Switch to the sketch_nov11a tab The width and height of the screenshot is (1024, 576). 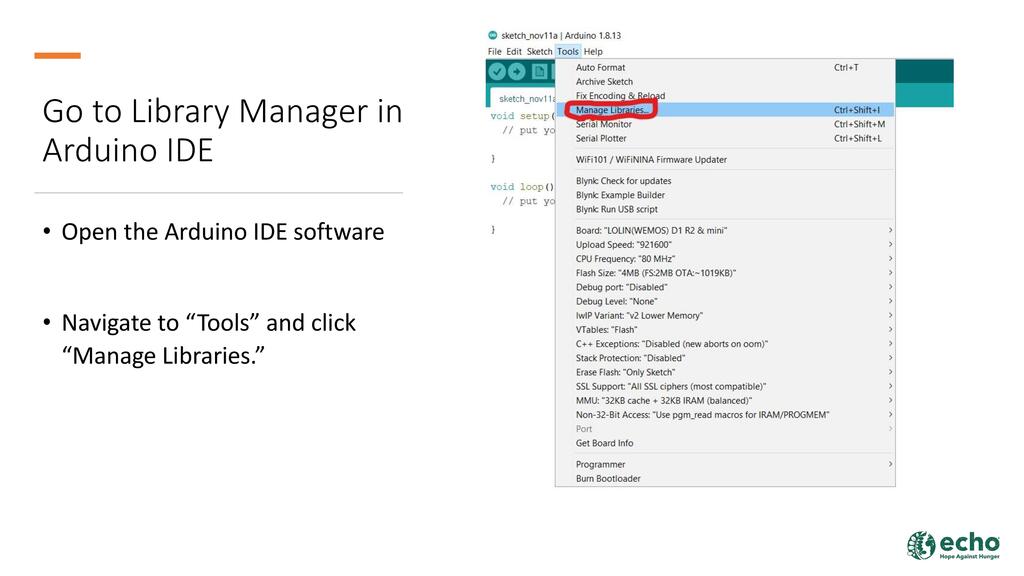(525, 98)
